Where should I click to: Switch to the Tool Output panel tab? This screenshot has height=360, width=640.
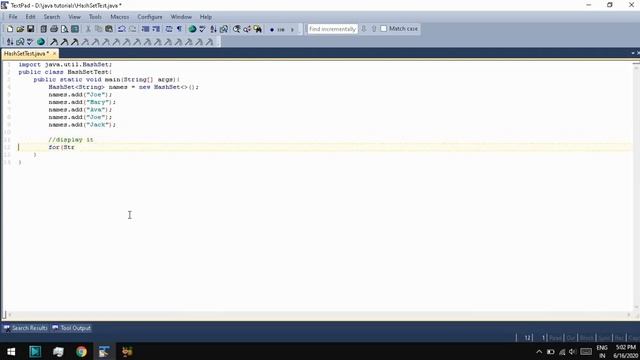72,328
